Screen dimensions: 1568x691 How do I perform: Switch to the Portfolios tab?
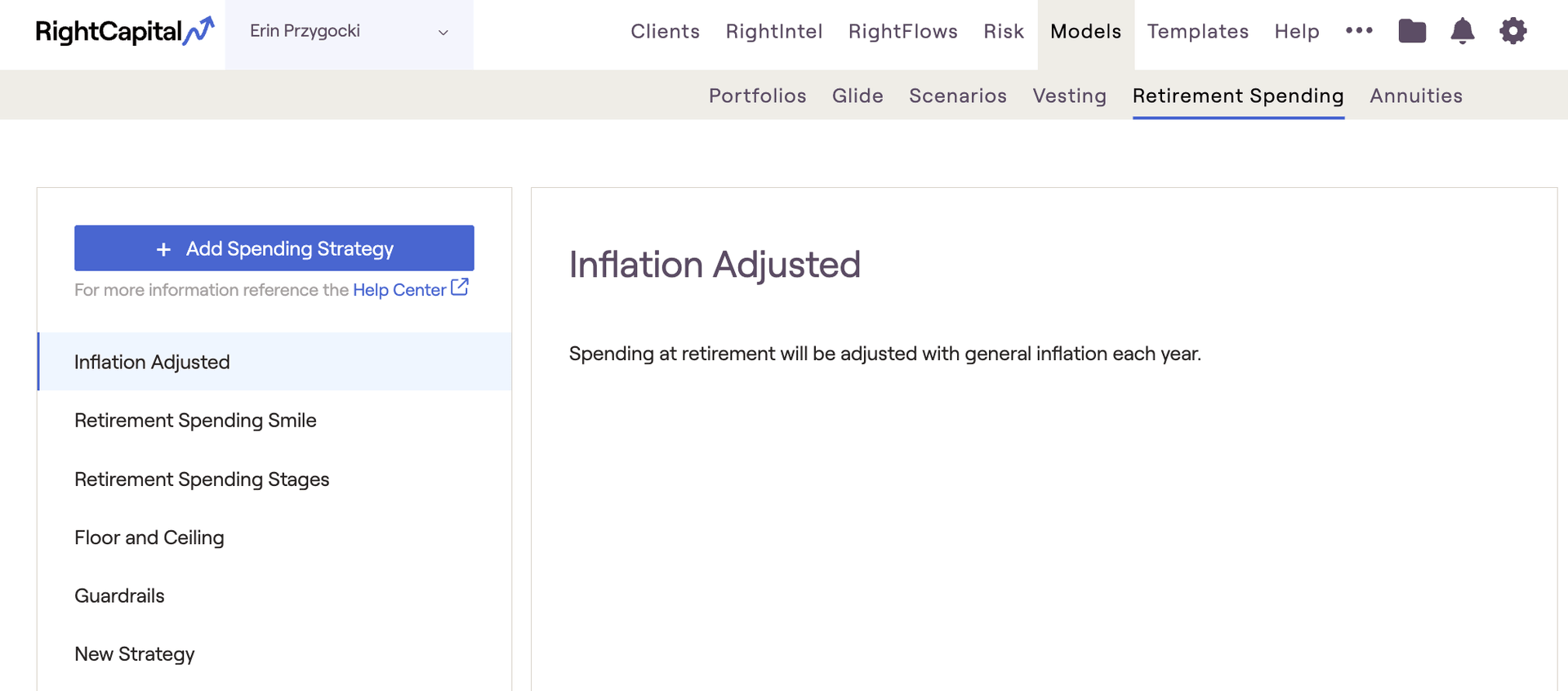(x=757, y=96)
